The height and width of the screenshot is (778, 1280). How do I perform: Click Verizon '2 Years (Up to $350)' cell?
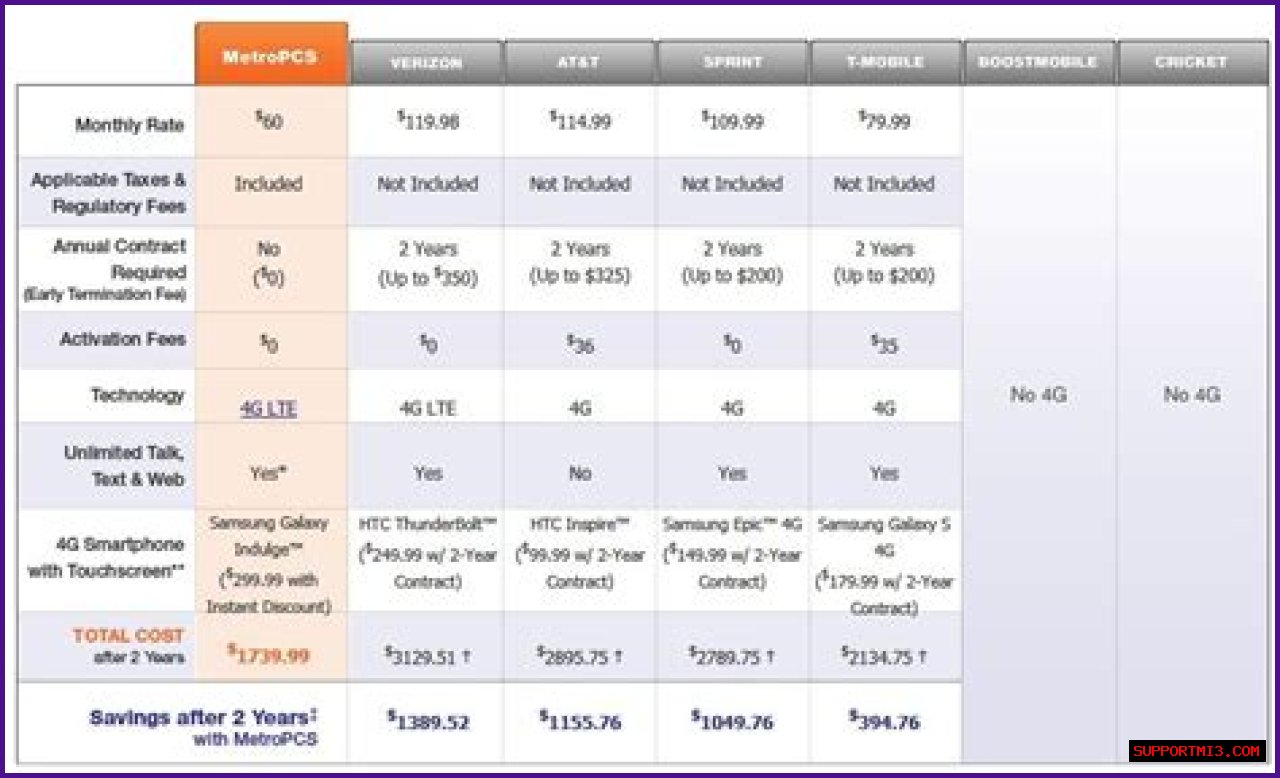point(427,264)
